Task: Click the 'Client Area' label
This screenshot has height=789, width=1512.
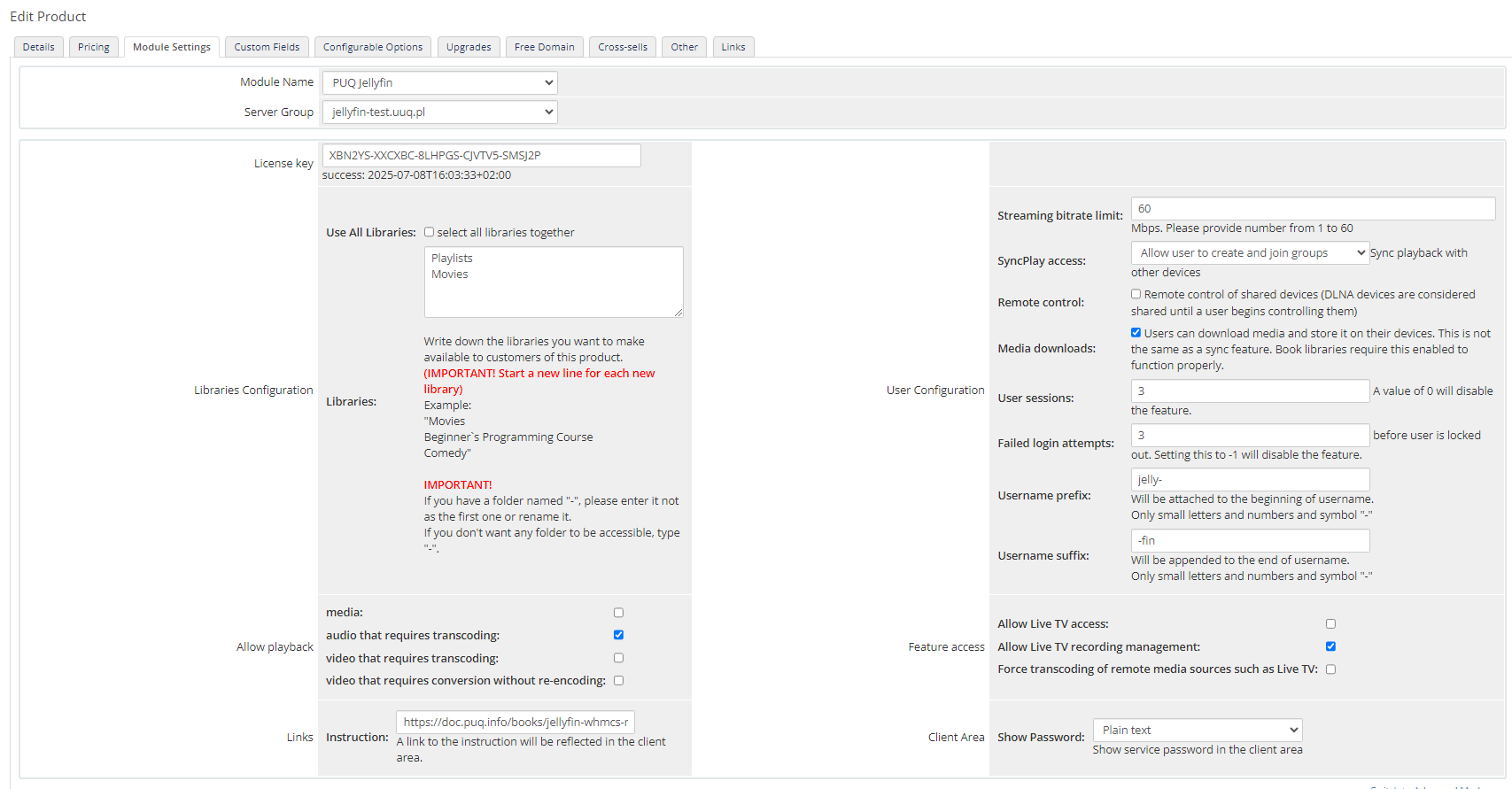Action: tap(956, 737)
